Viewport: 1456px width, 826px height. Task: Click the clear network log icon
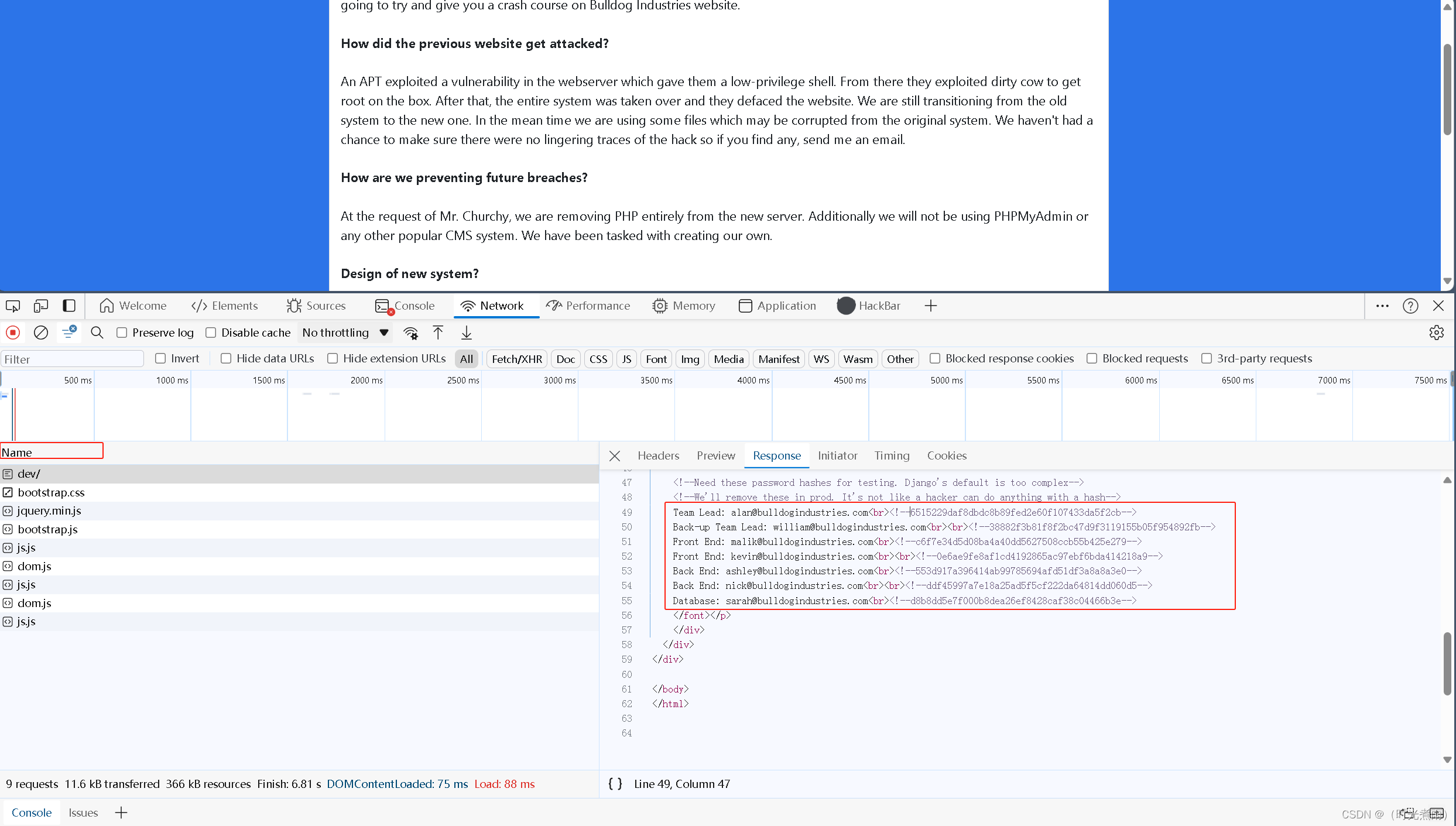41,332
